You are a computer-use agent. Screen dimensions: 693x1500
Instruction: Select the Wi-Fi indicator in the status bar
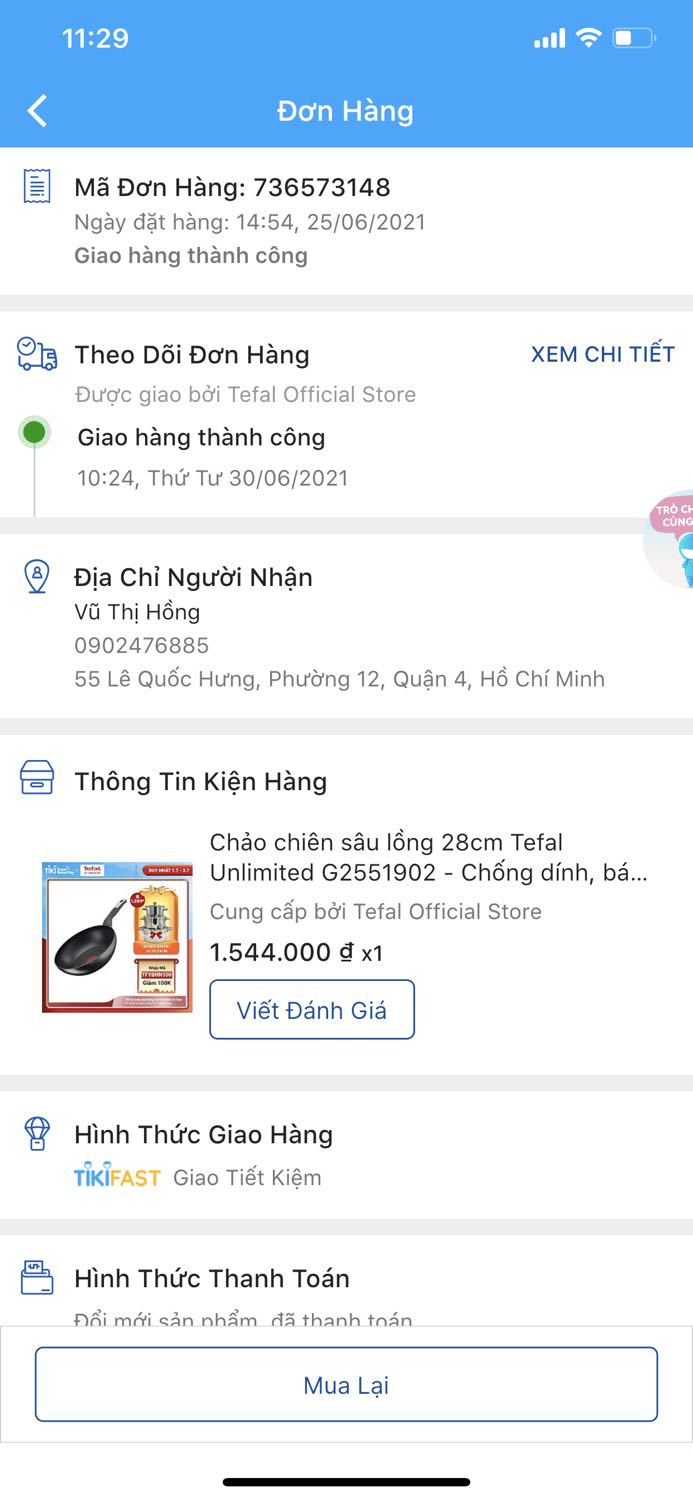pyautogui.click(x=588, y=37)
